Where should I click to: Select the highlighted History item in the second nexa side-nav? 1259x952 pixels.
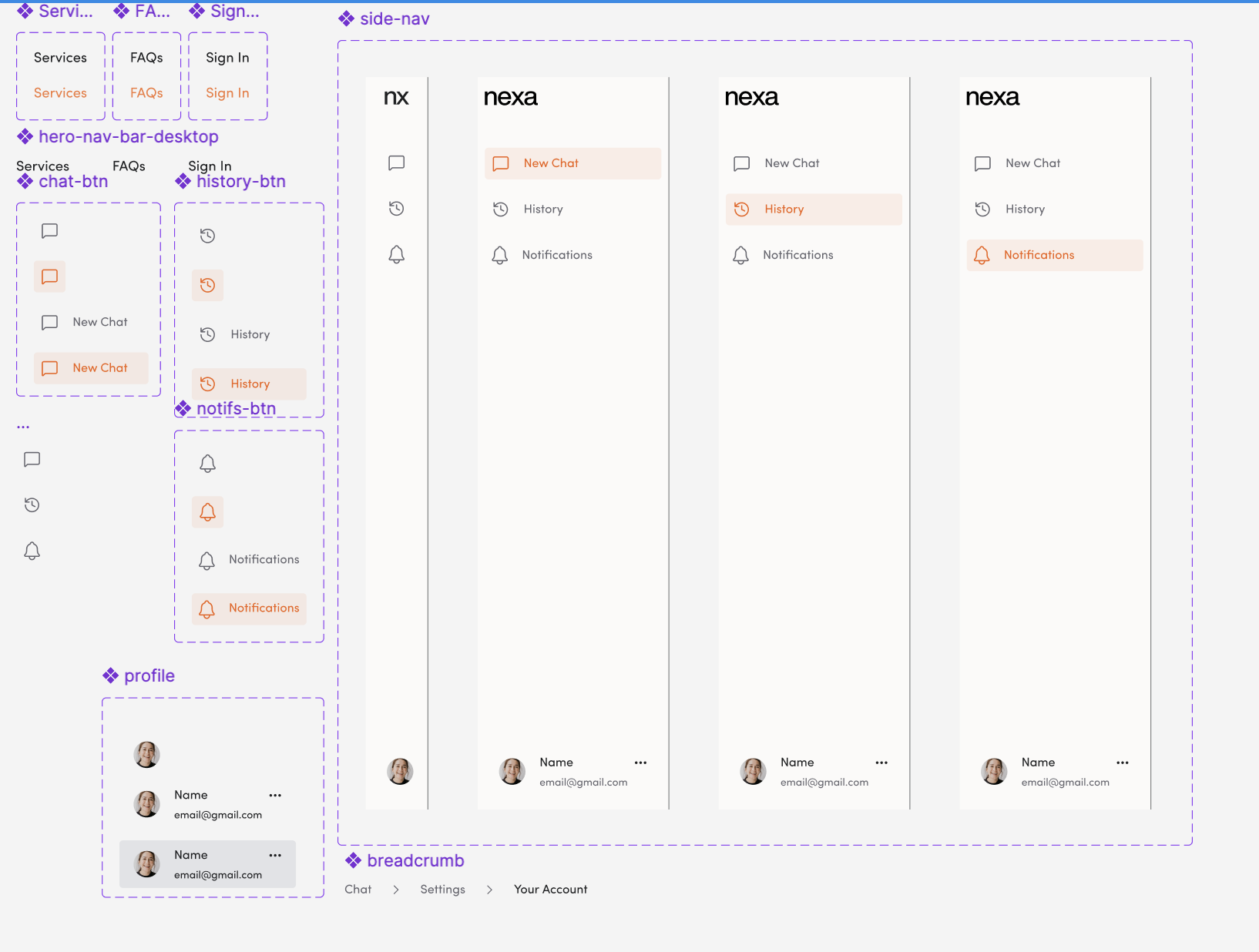[x=814, y=210]
